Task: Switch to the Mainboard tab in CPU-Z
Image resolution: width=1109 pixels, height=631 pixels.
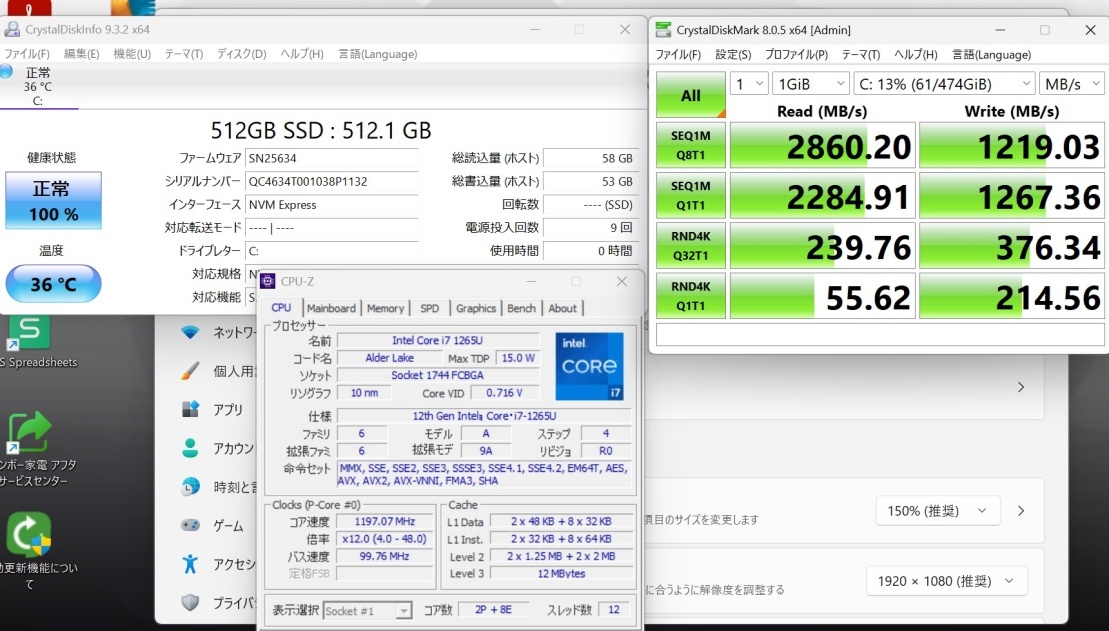Action: click(x=331, y=308)
